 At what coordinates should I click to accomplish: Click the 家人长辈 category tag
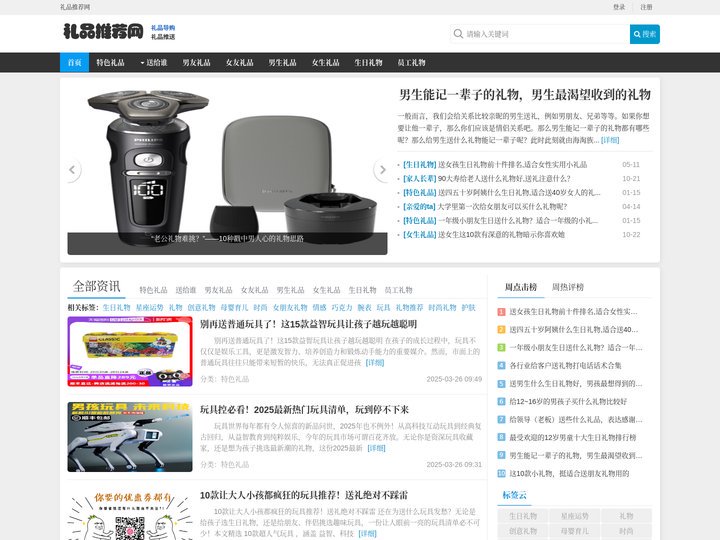coord(419,179)
